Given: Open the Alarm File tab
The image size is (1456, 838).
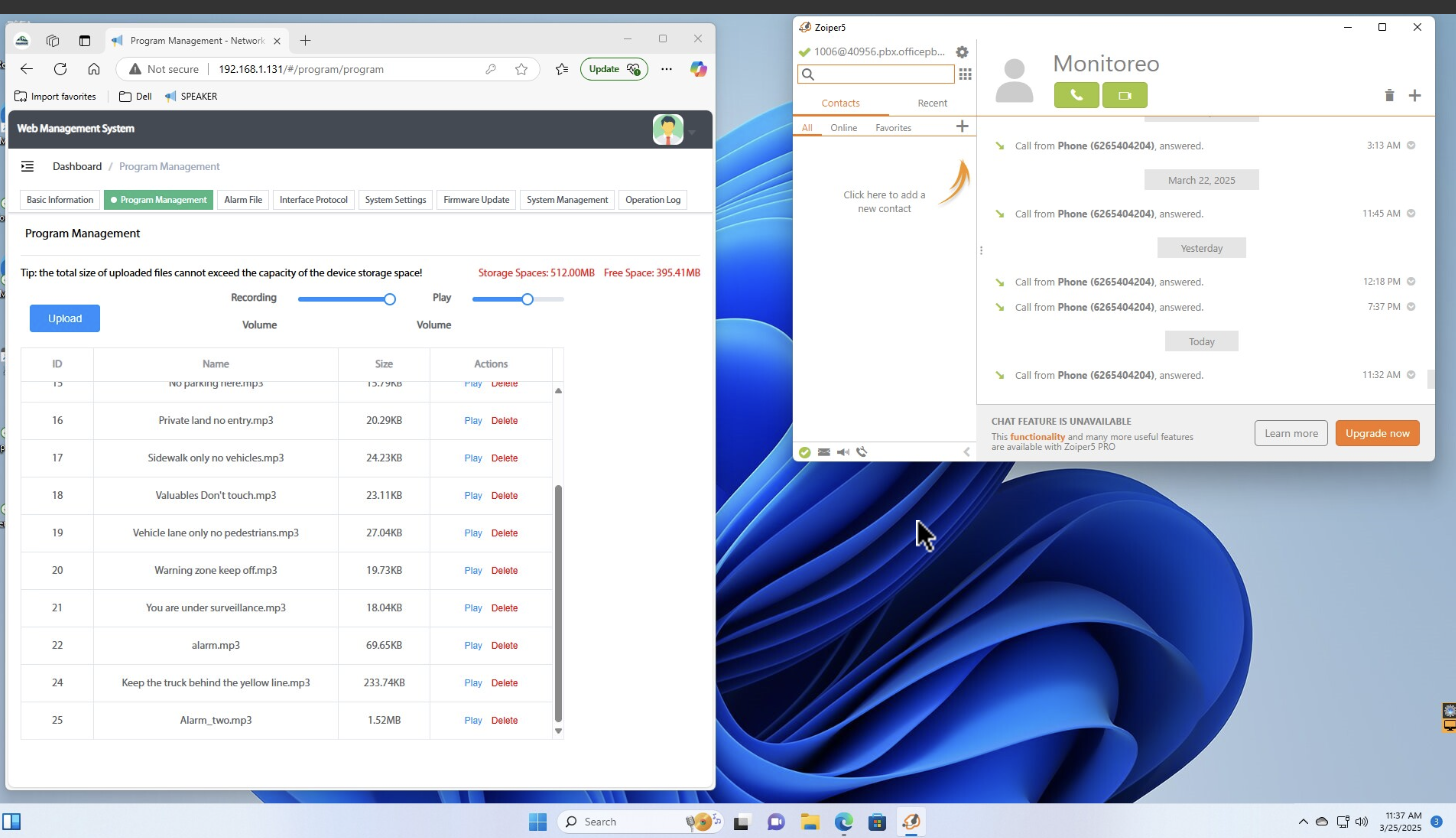Looking at the screenshot, I should tap(243, 200).
